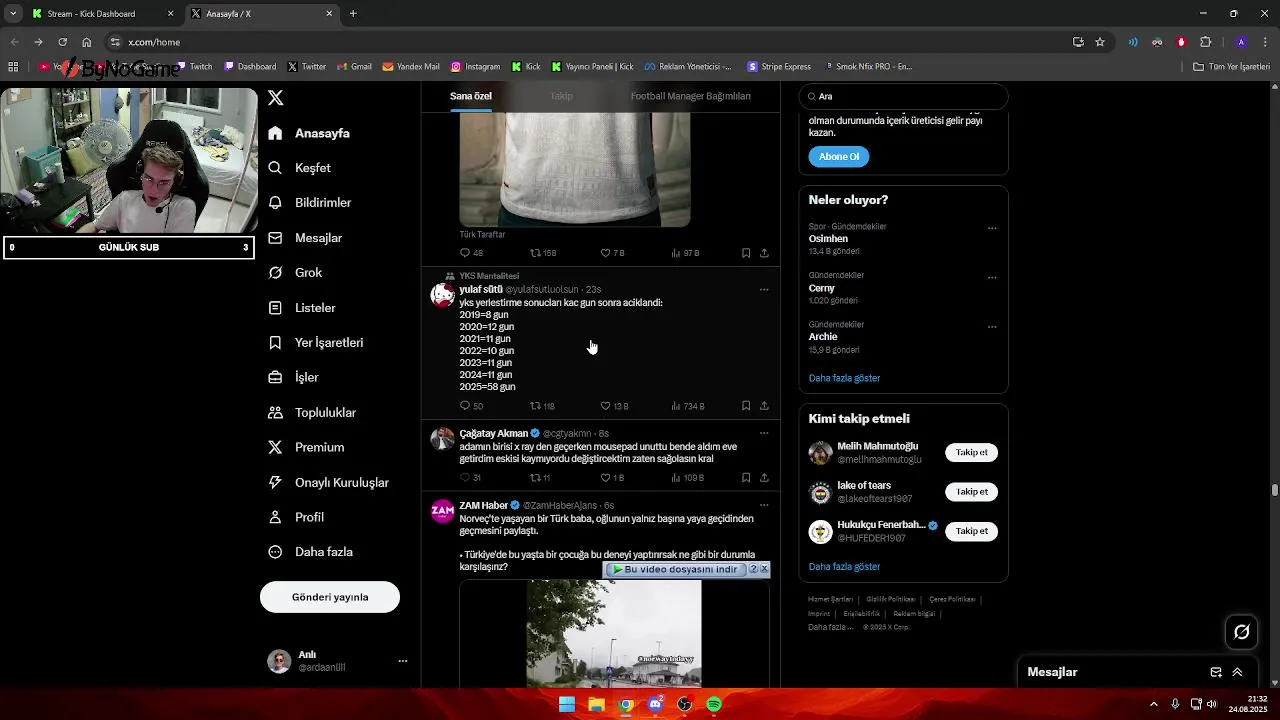The height and width of the screenshot is (720, 1280).
Task: Click the Bu video dosyasını indir button
Action: [x=675, y=569]
